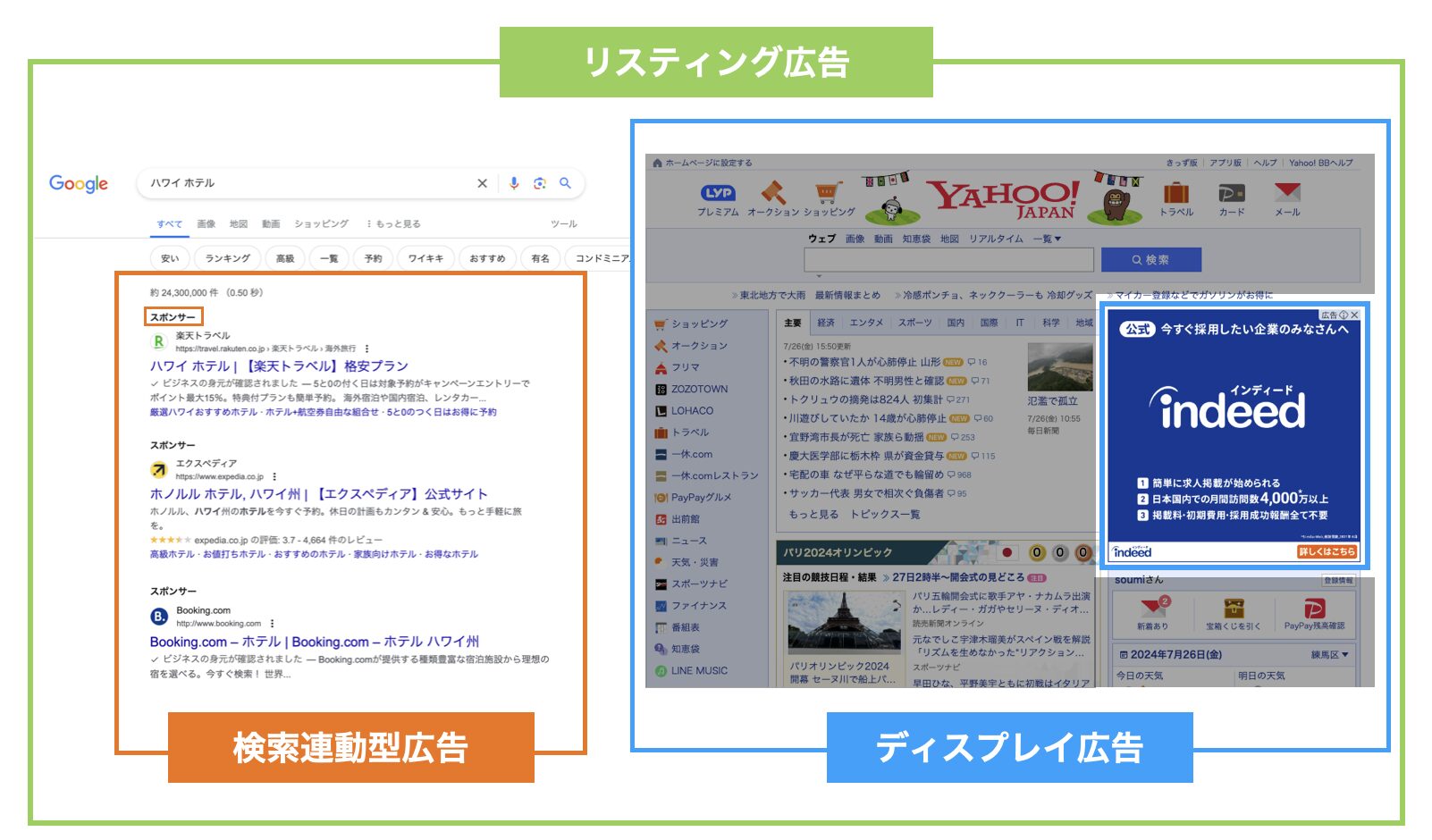Viewport: 1432px width, 840px height.
Task: Click the Google Lens camera search icon
Action: pyautogui.click(x=540, y=183)
